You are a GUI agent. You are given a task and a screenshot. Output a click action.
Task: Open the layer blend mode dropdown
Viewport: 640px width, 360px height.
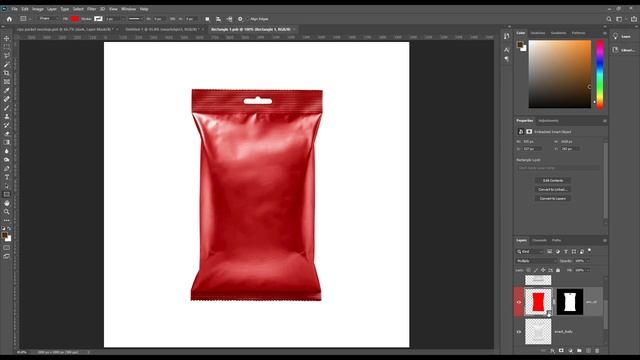coord(536,261)
